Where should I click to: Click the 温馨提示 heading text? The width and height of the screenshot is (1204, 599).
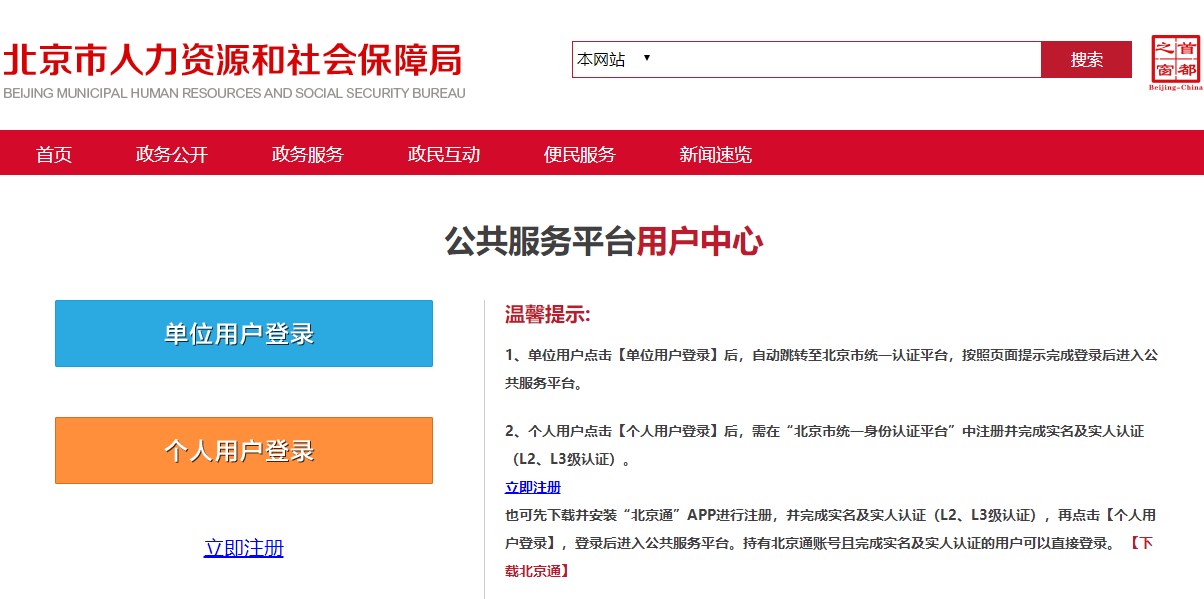coord(548,315)
